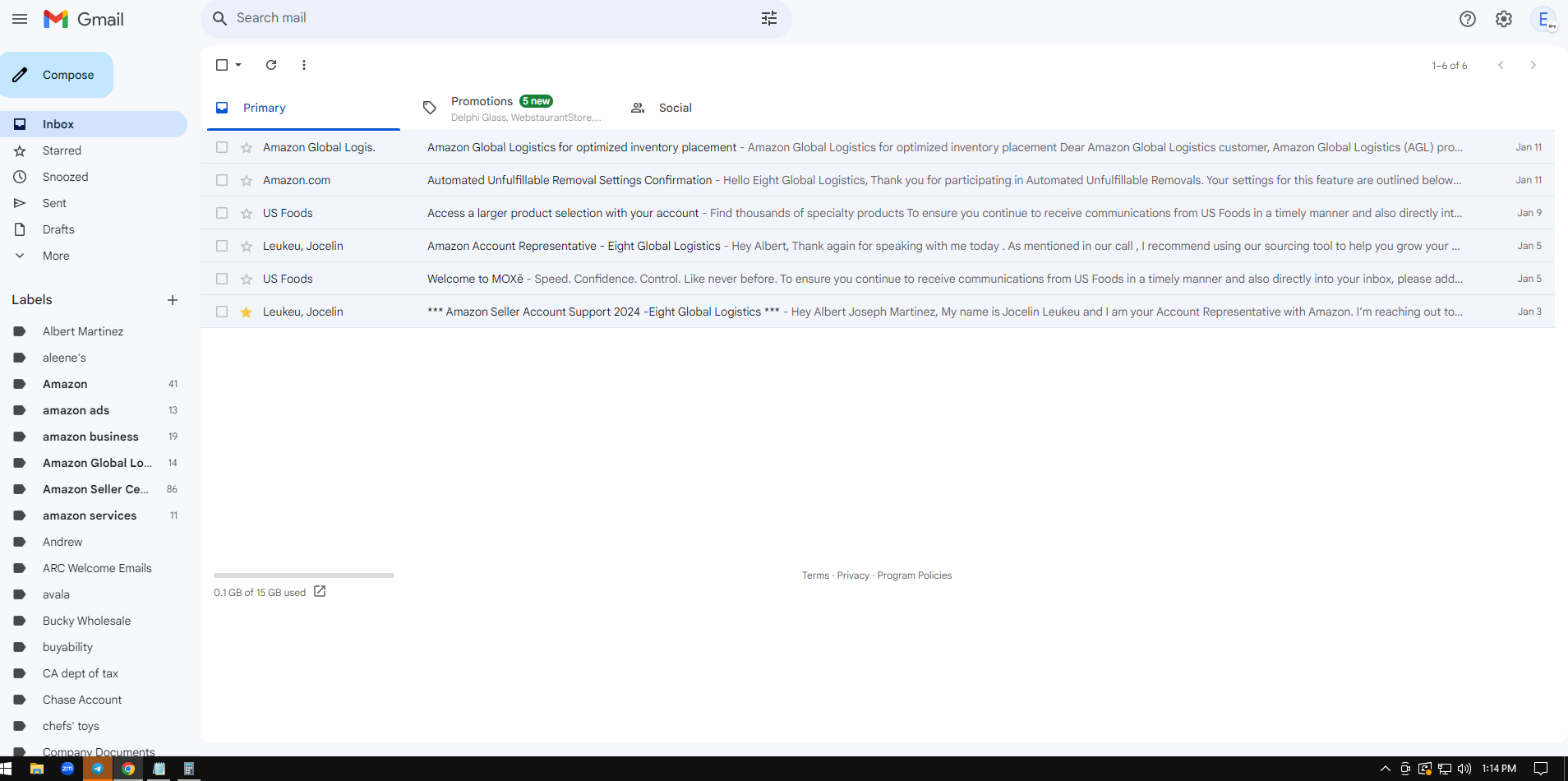Click the Search mail input field
Screen dimensions: 1568x781
493,18
